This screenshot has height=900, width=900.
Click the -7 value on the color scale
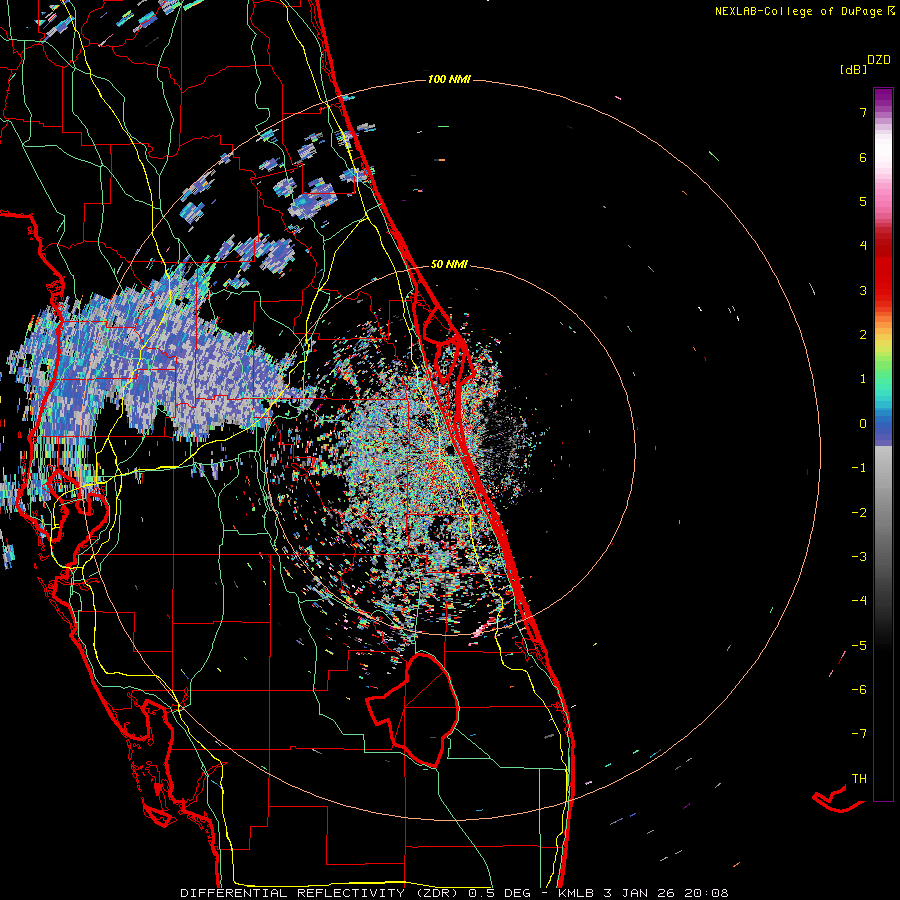(x=859, y=734)
